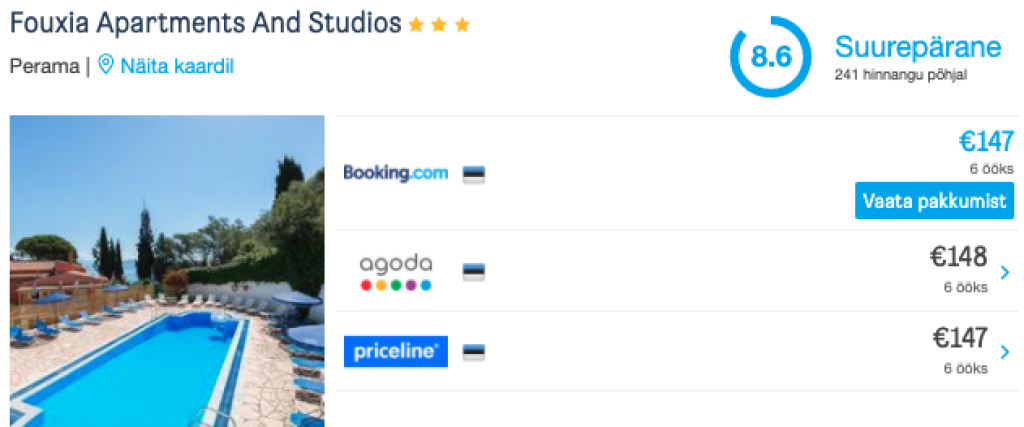Select the €147 priceline price
Viewport: 1024px width, 427px height.
(x=959, y=338)
